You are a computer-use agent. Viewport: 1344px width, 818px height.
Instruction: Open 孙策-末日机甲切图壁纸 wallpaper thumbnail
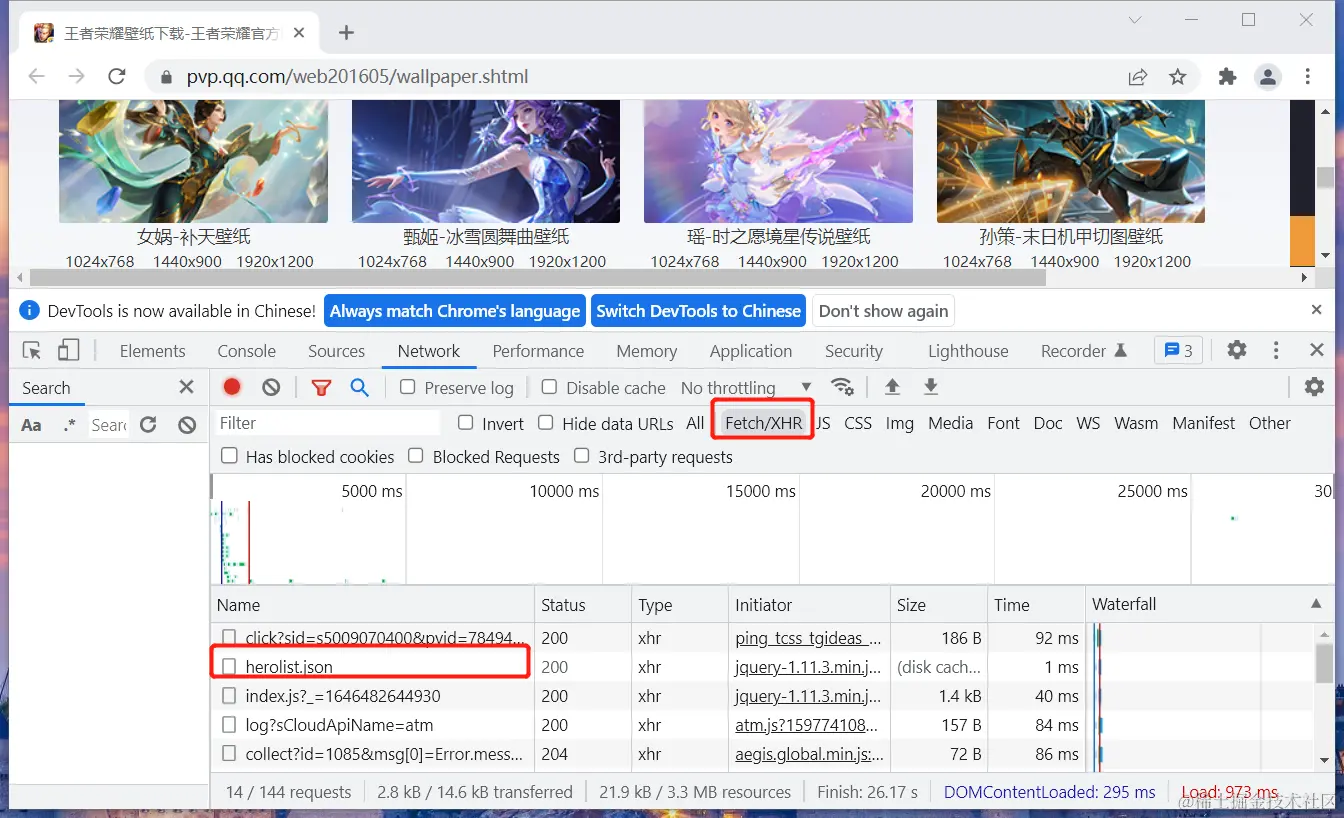pyautogui.click(x=1070, y=161)
